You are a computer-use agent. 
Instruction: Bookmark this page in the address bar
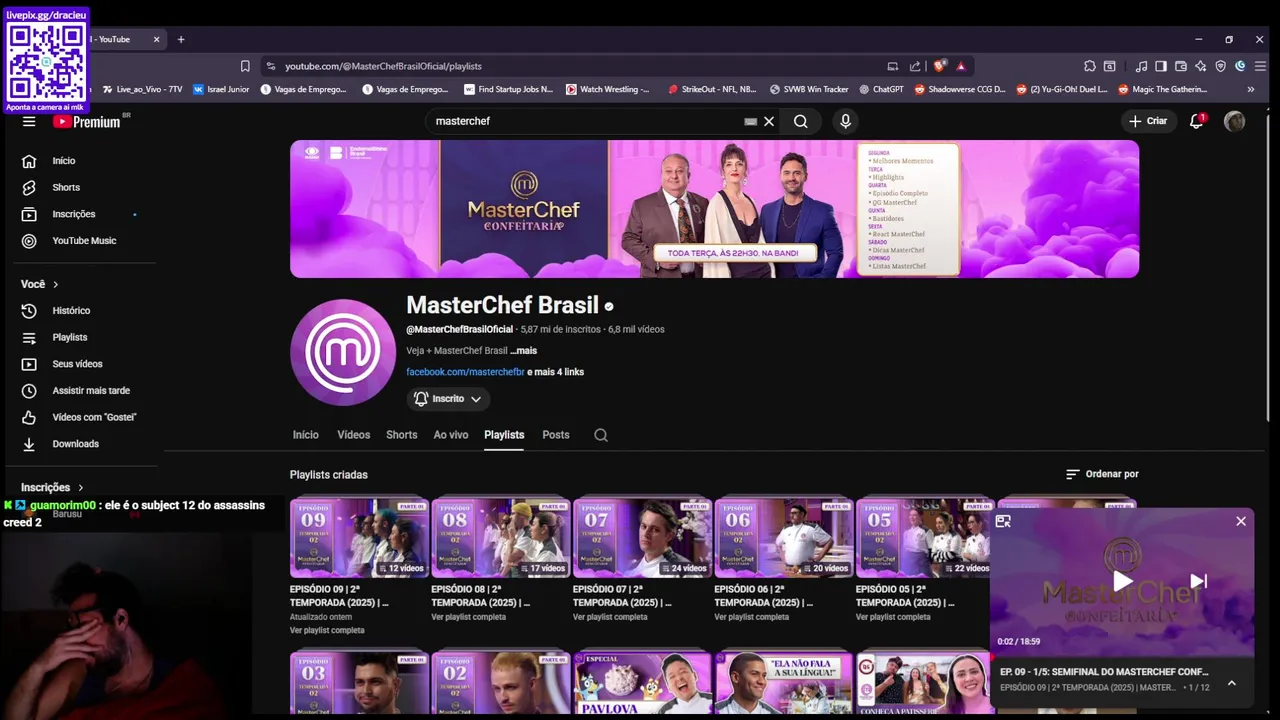pyautogui.click(x=245, y=66)
